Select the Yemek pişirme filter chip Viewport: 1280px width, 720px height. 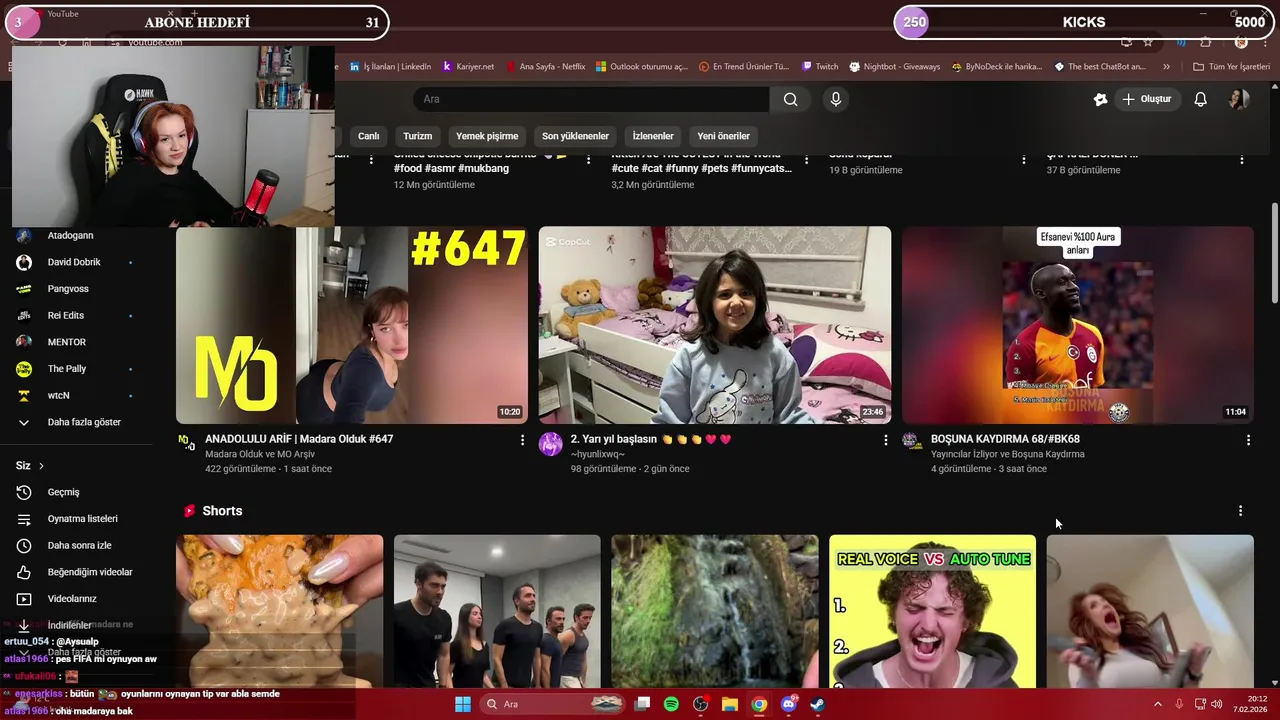coord(487,136)
